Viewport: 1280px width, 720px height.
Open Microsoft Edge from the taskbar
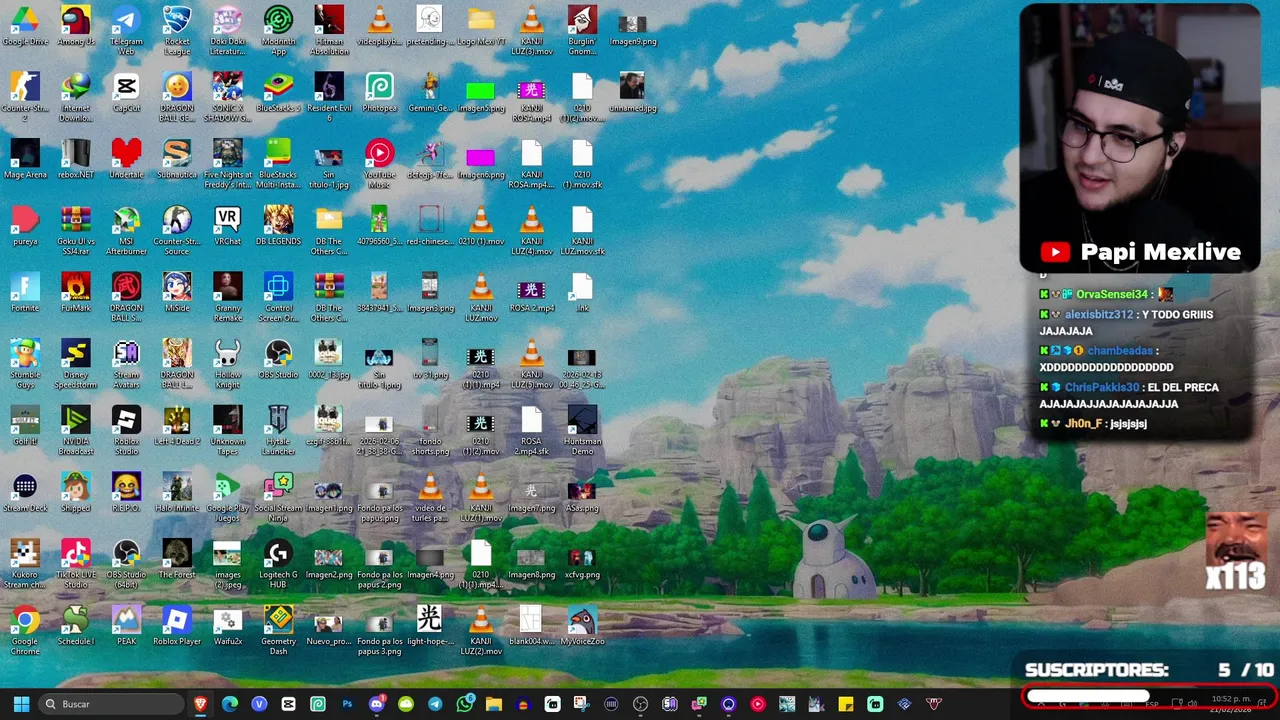tap(230, 704)
